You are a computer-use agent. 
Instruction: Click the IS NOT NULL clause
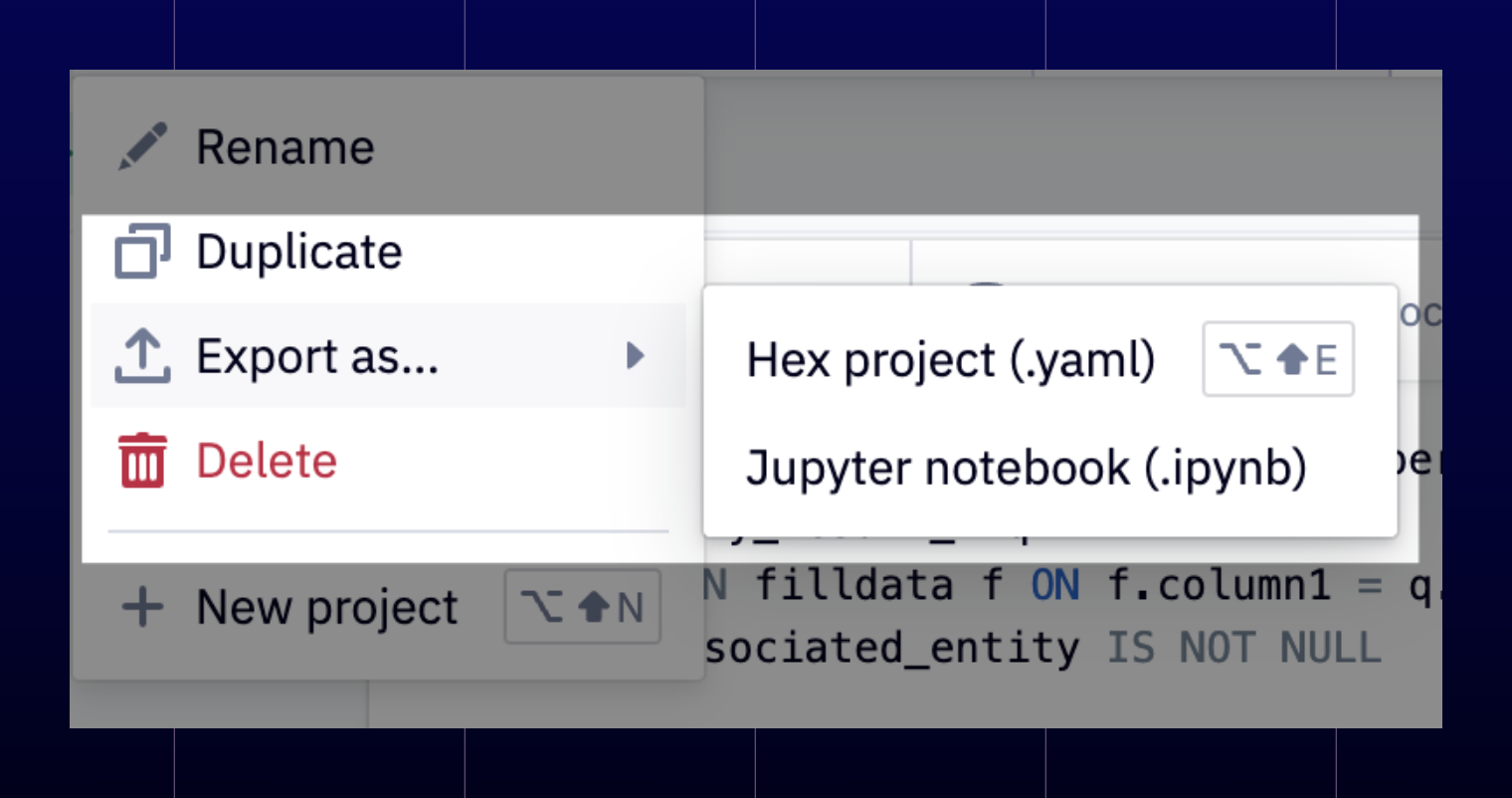click(1243, 649)
